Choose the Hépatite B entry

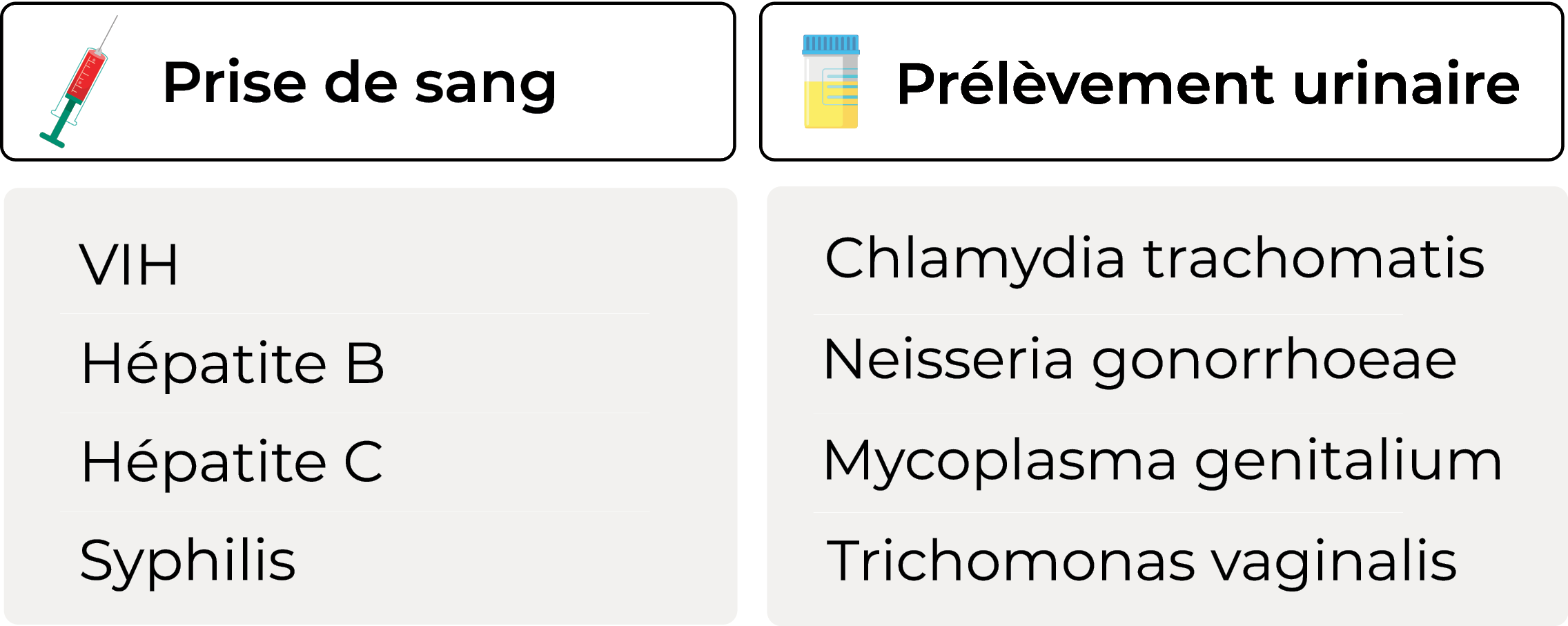[x=232, y=363]
